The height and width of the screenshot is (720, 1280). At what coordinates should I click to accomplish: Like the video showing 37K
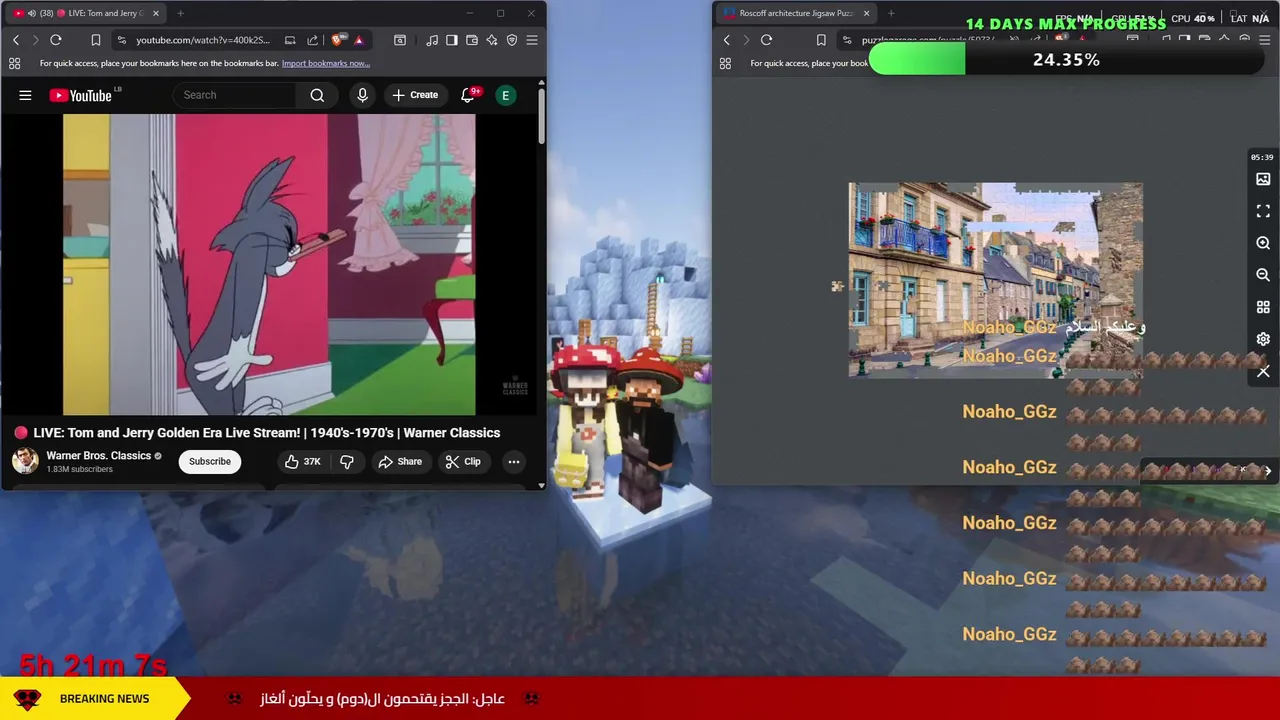click(302, 461)
